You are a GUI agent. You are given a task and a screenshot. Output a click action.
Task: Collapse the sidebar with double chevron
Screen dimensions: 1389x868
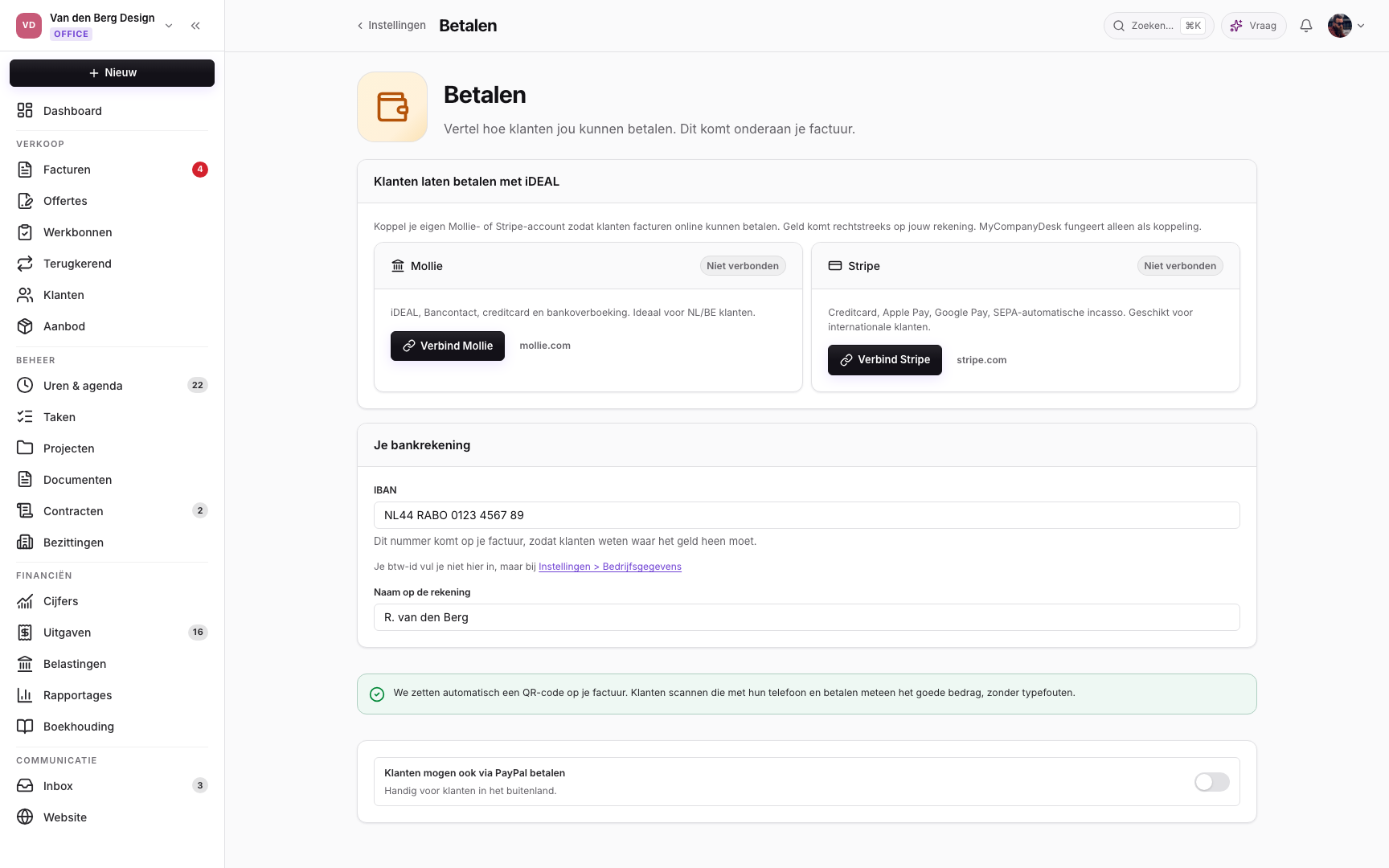coord(195,26)
